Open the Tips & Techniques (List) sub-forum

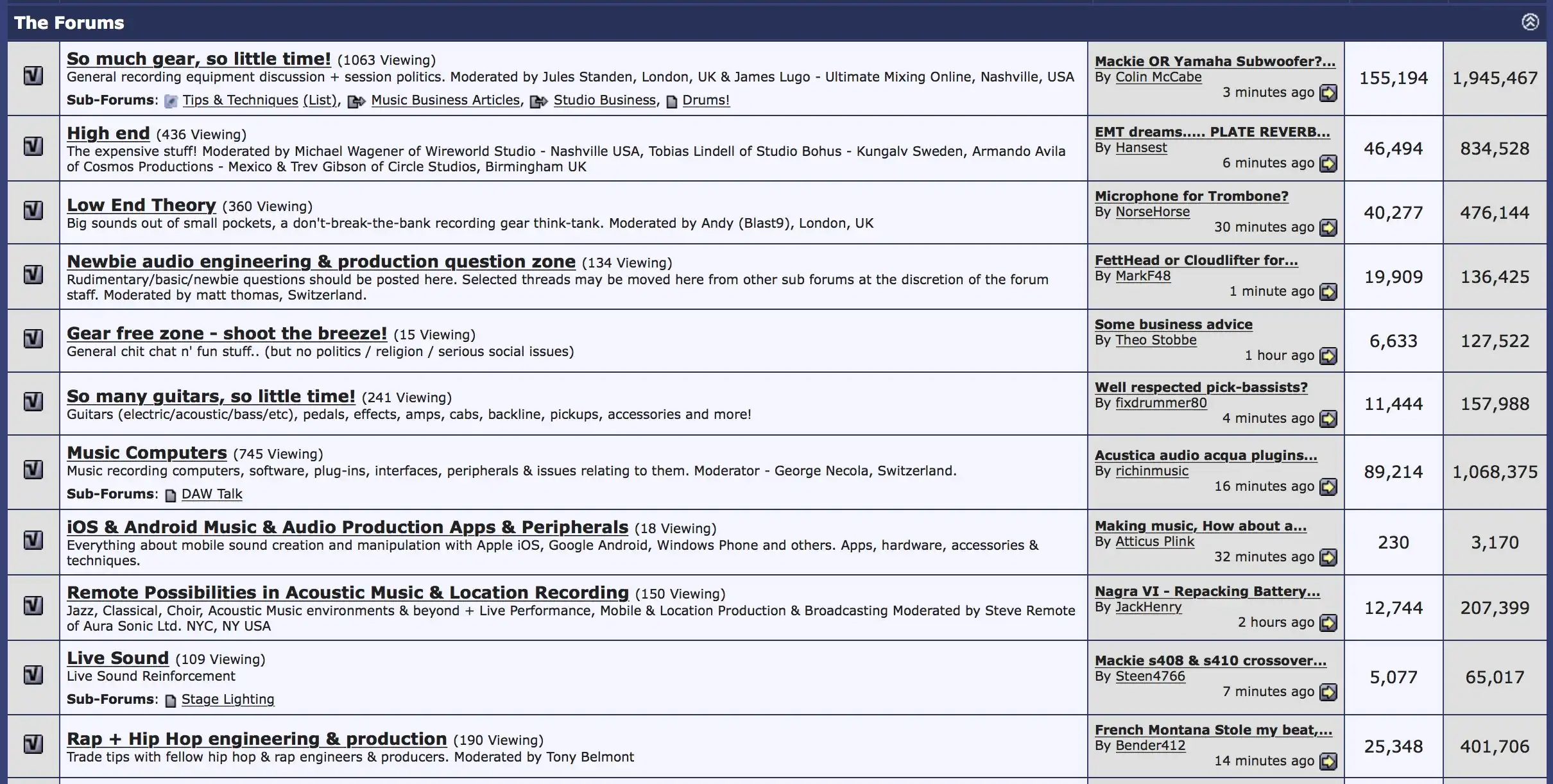click(259, 100)
